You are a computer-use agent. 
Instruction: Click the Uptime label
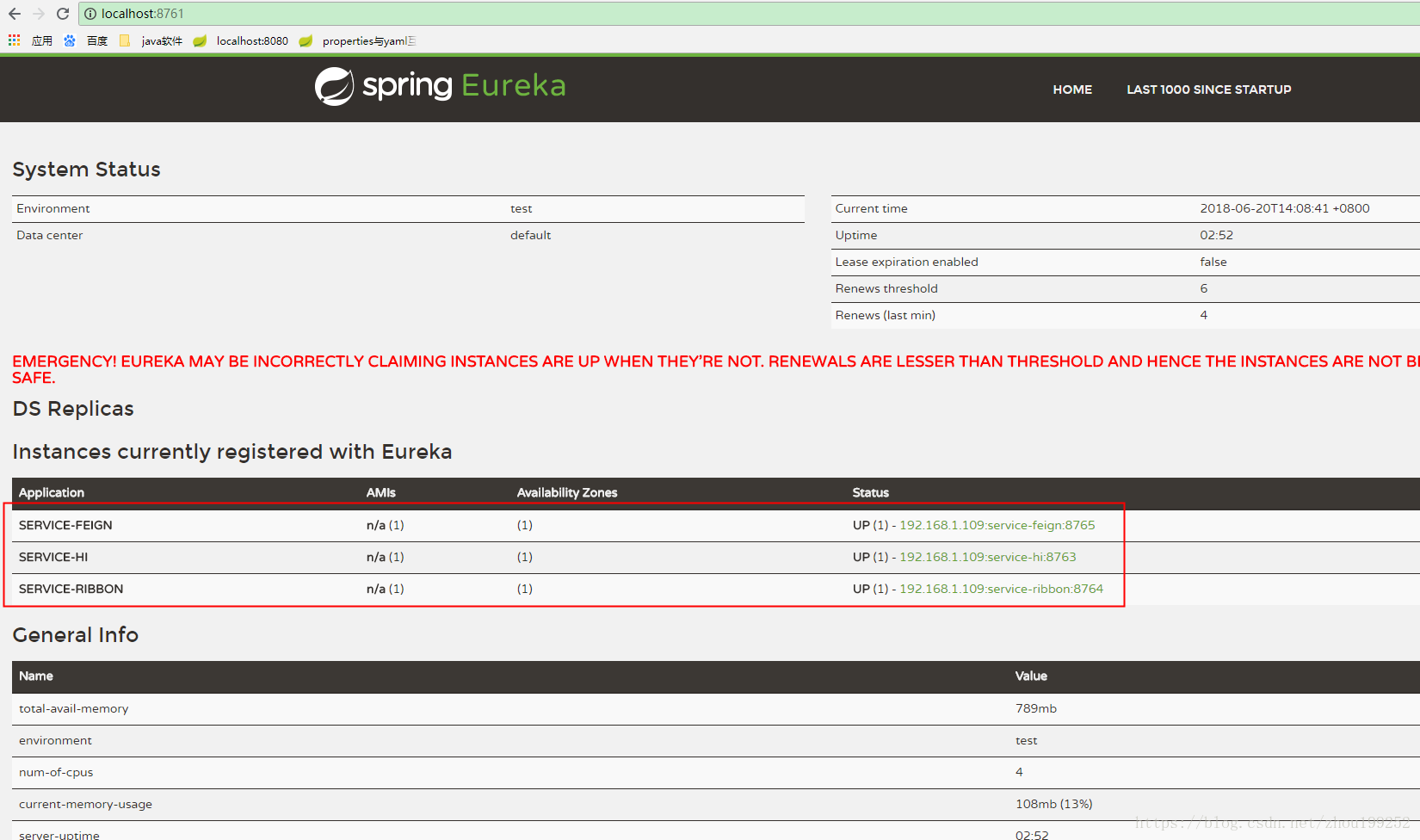pyautogui.click(x=856, y=235)
